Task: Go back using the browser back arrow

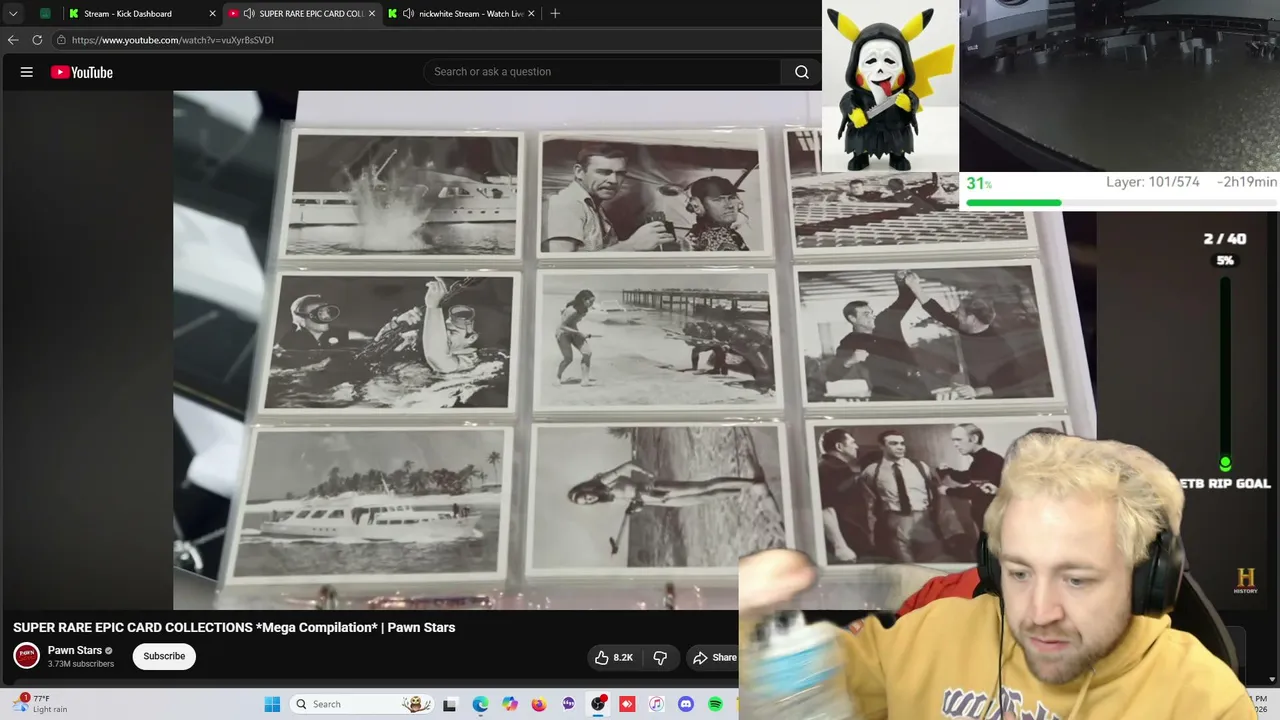Action: click(13, 40)
